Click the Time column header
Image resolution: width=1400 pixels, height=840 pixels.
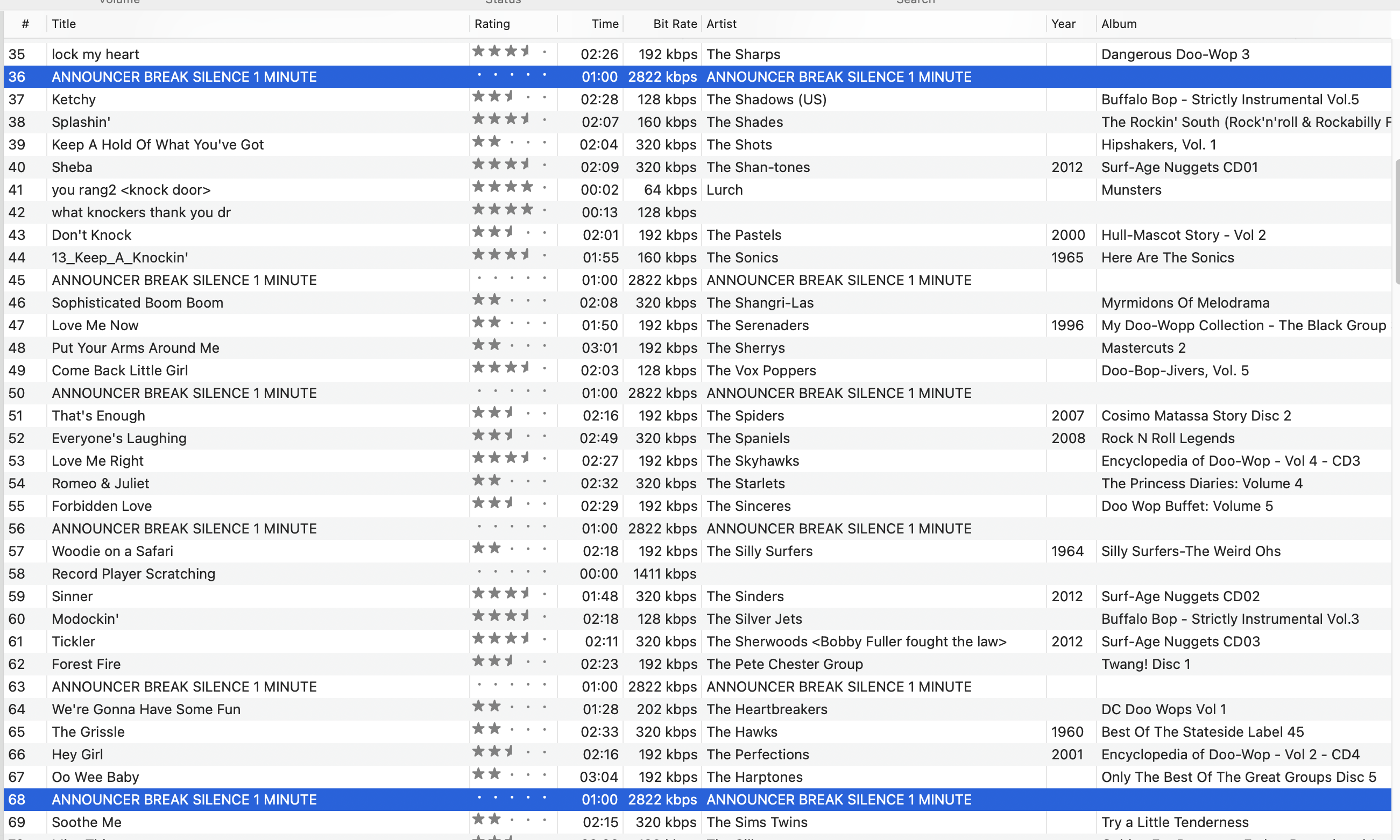[604, 24]
